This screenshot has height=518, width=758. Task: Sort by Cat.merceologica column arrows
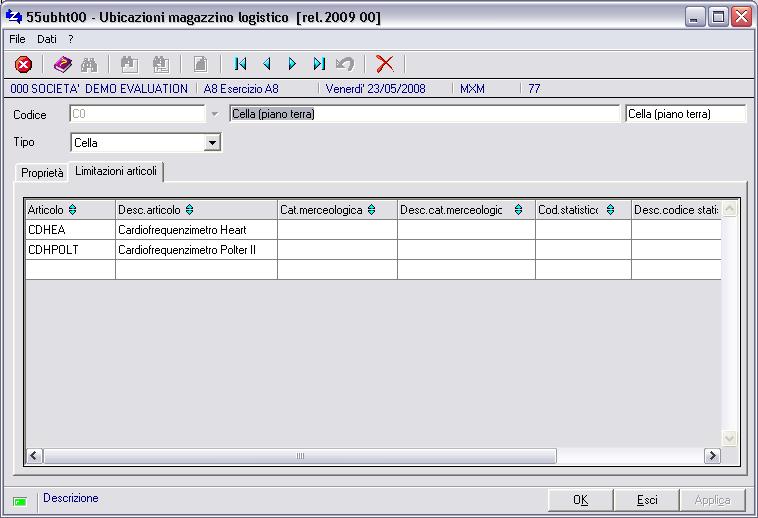[371, 210]
